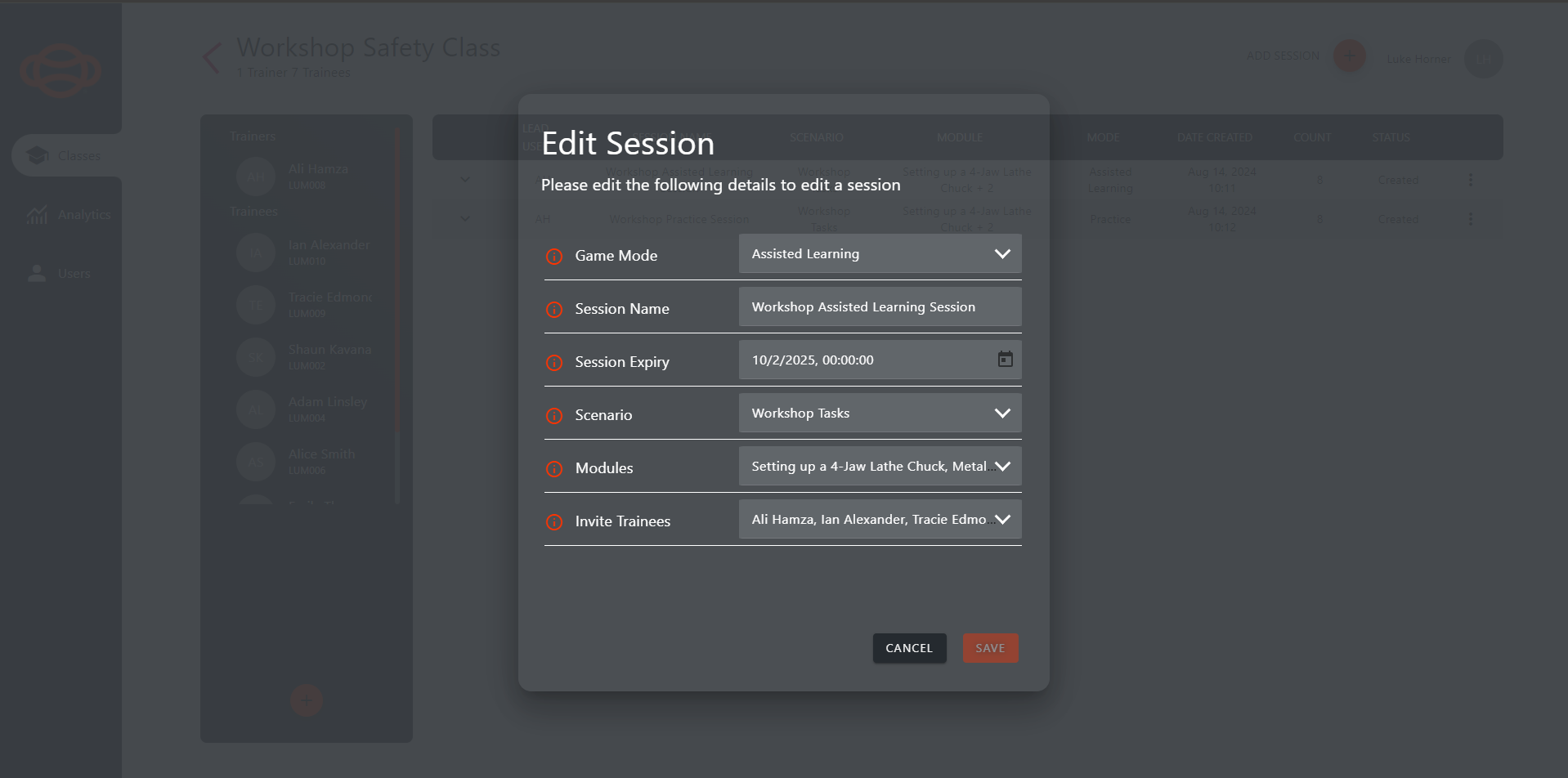The width and height of the screenshot is (1568, 778).
Task: Click the info icon beside Invite Trainees
Action: coord(554,522)
